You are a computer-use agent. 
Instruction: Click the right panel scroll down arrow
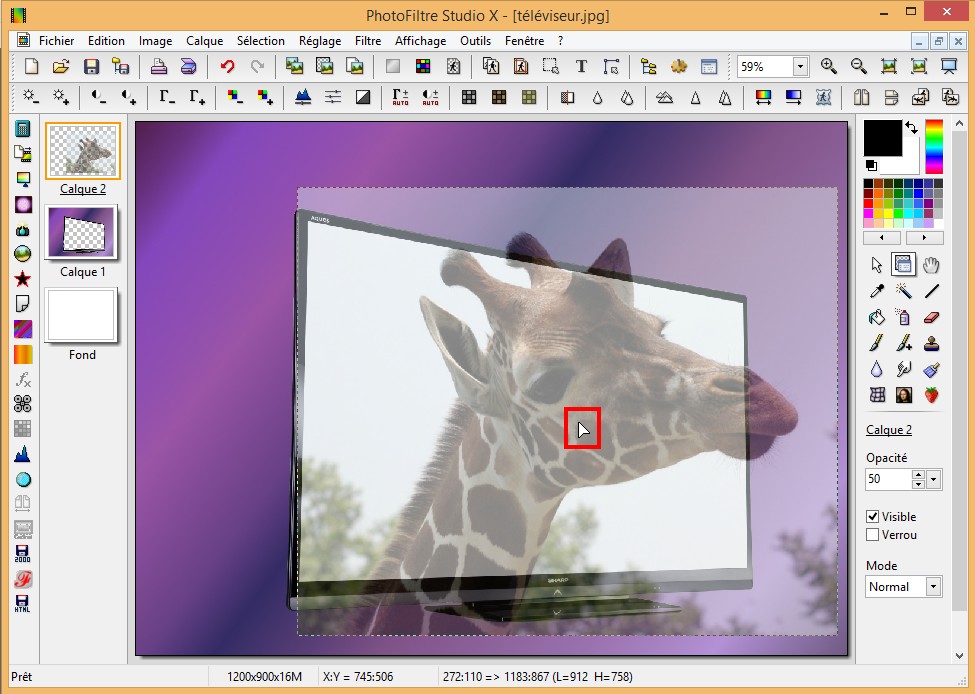click(x=958, y=655)
